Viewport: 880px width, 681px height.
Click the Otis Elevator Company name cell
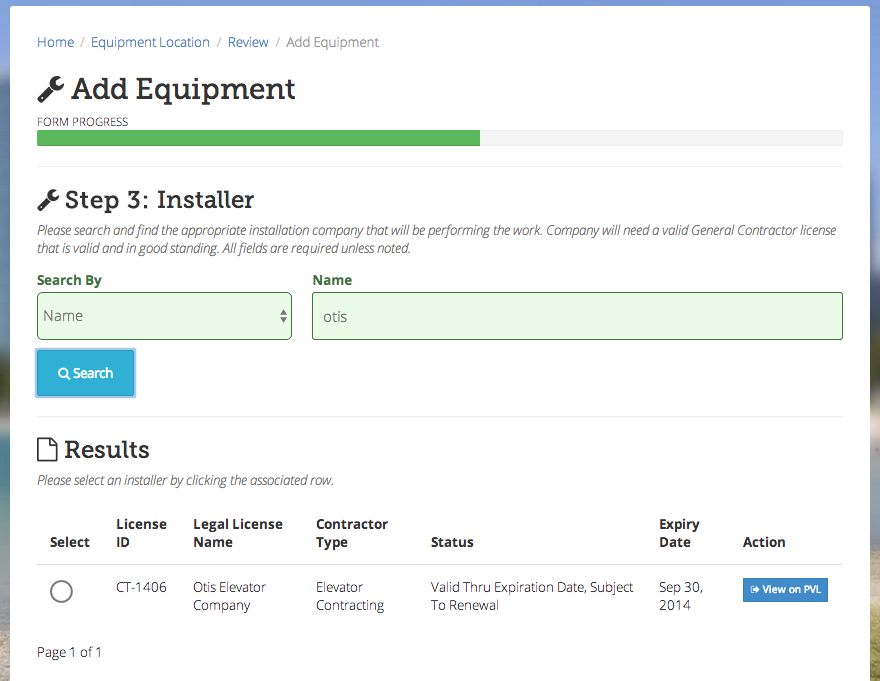pos(230,596)
